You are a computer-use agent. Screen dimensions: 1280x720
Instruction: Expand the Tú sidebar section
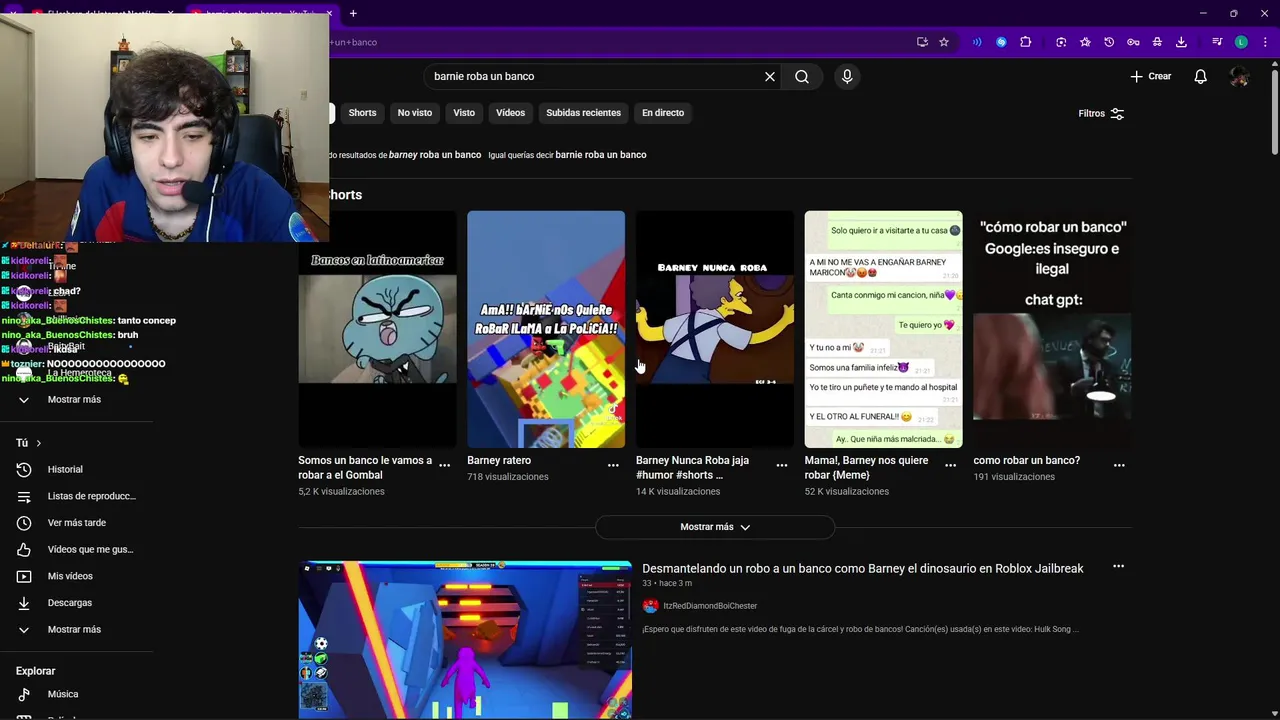coord(29,443)
